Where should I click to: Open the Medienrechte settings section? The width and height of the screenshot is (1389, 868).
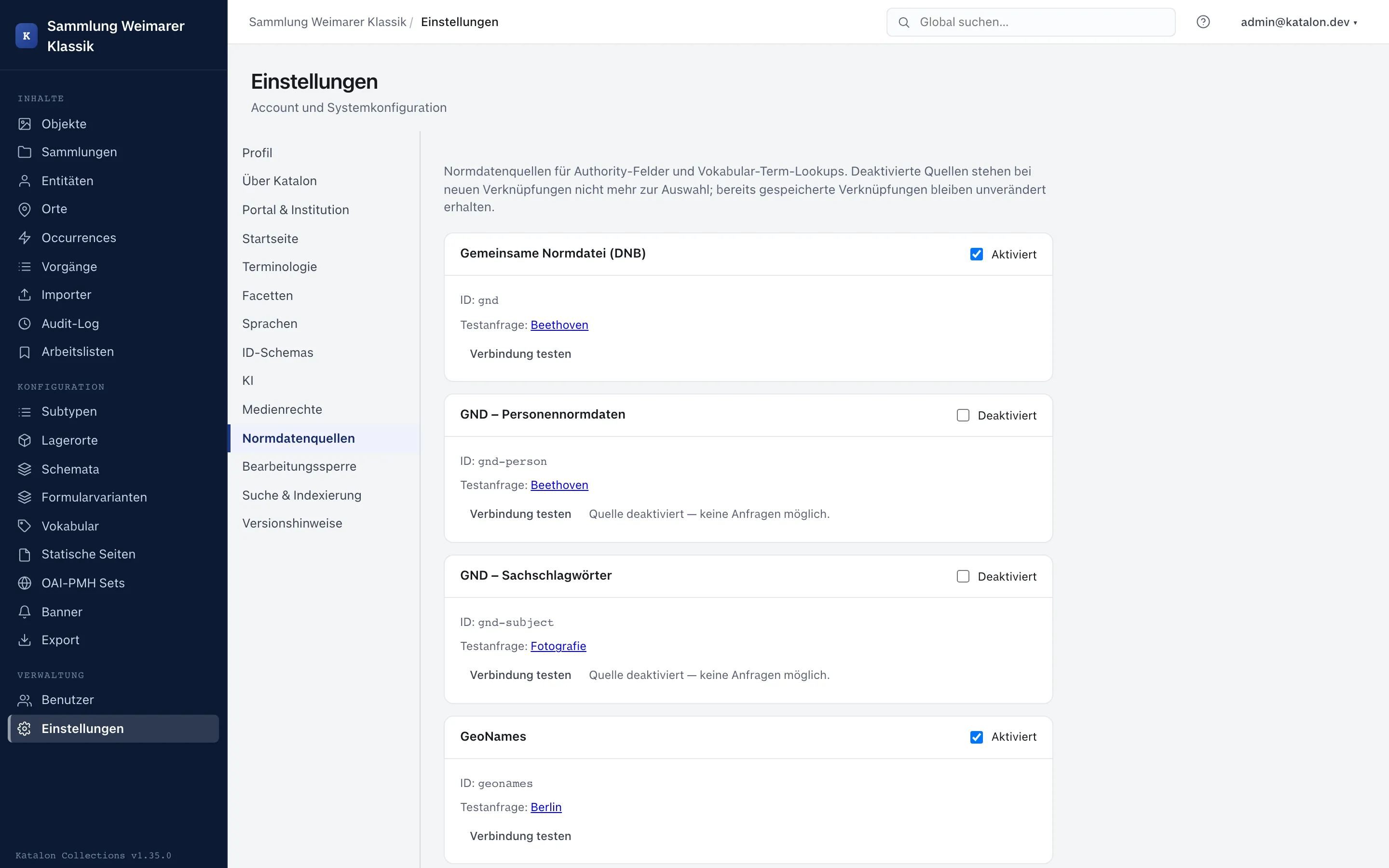click(324, 409)
